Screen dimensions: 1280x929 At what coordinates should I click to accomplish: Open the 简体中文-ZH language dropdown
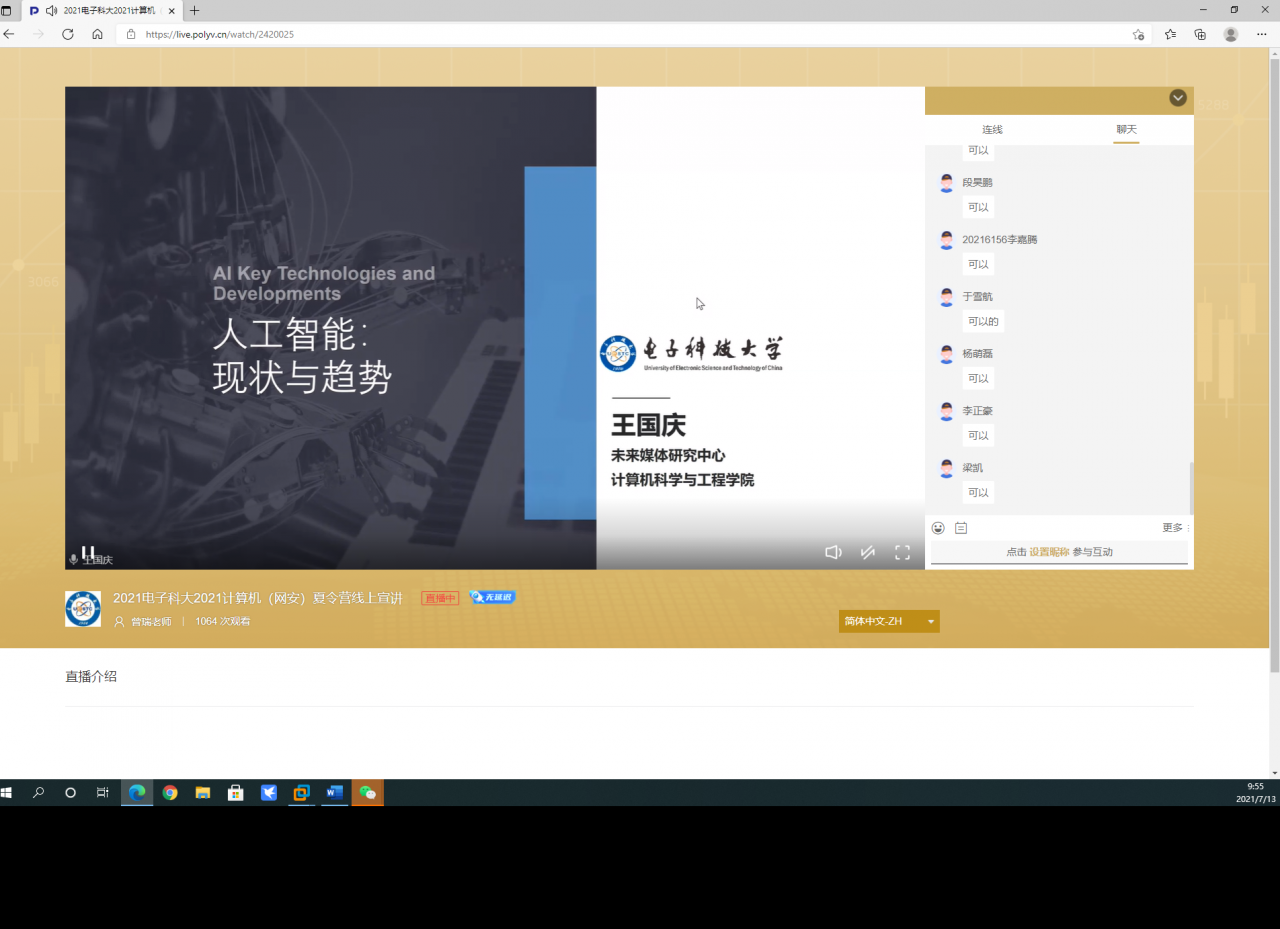(888, 621)
